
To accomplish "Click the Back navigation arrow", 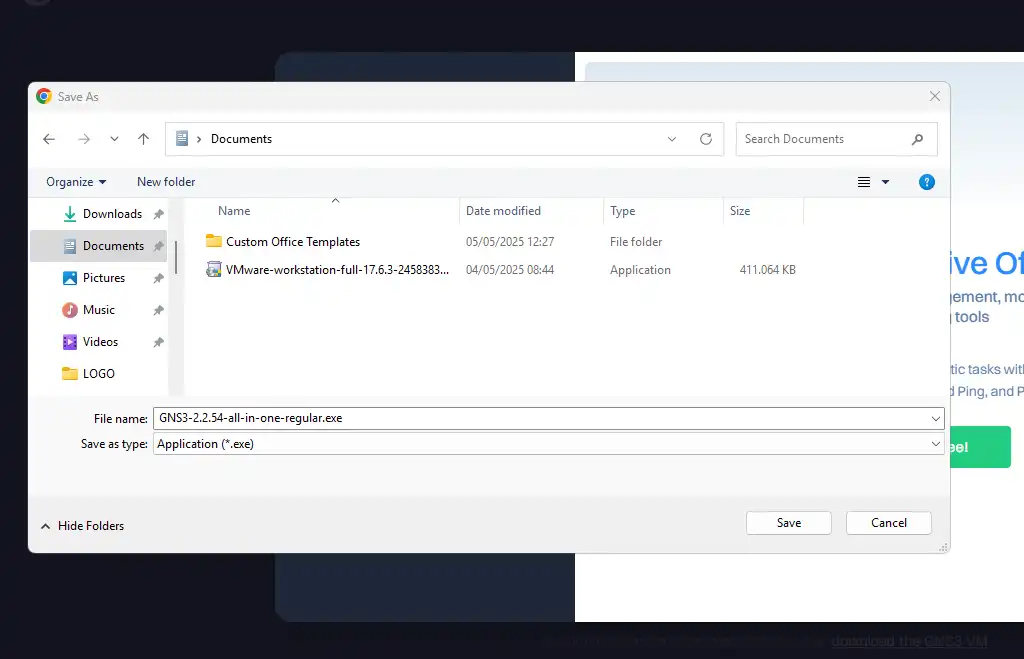I will tap(49, 139).
